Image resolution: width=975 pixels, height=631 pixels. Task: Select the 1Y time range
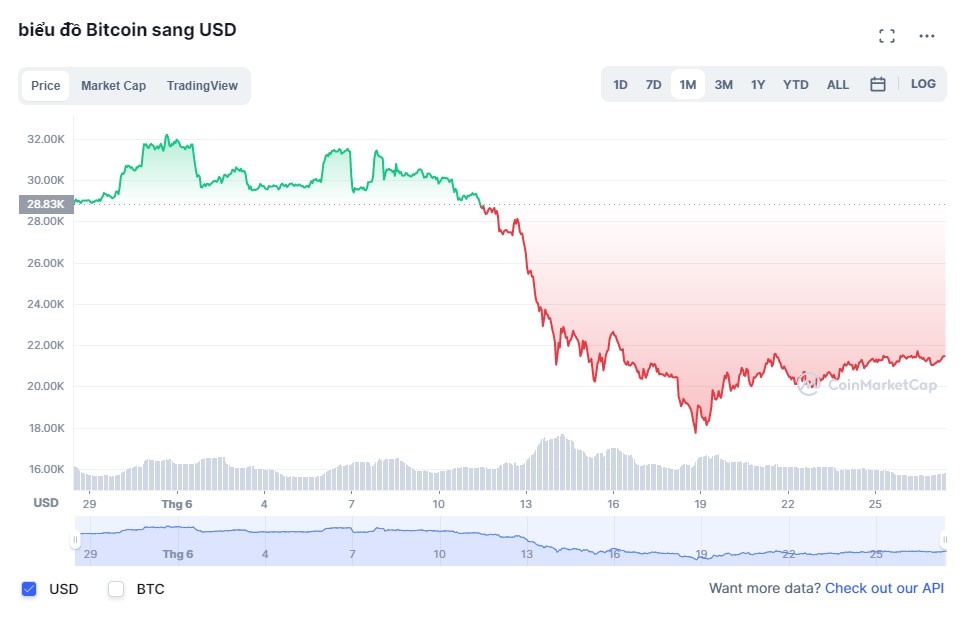[x=758, y=85]
